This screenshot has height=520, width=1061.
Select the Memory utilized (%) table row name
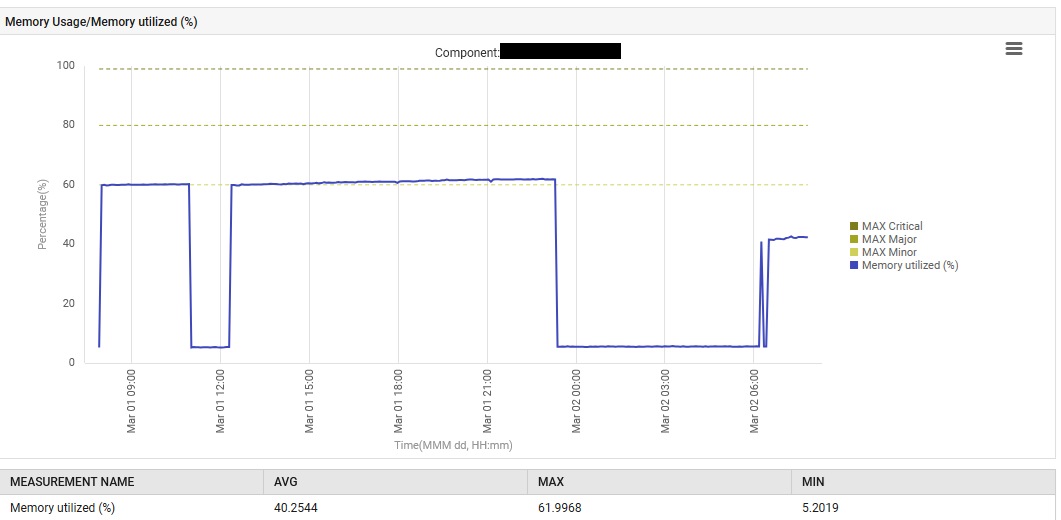(62, 507)
